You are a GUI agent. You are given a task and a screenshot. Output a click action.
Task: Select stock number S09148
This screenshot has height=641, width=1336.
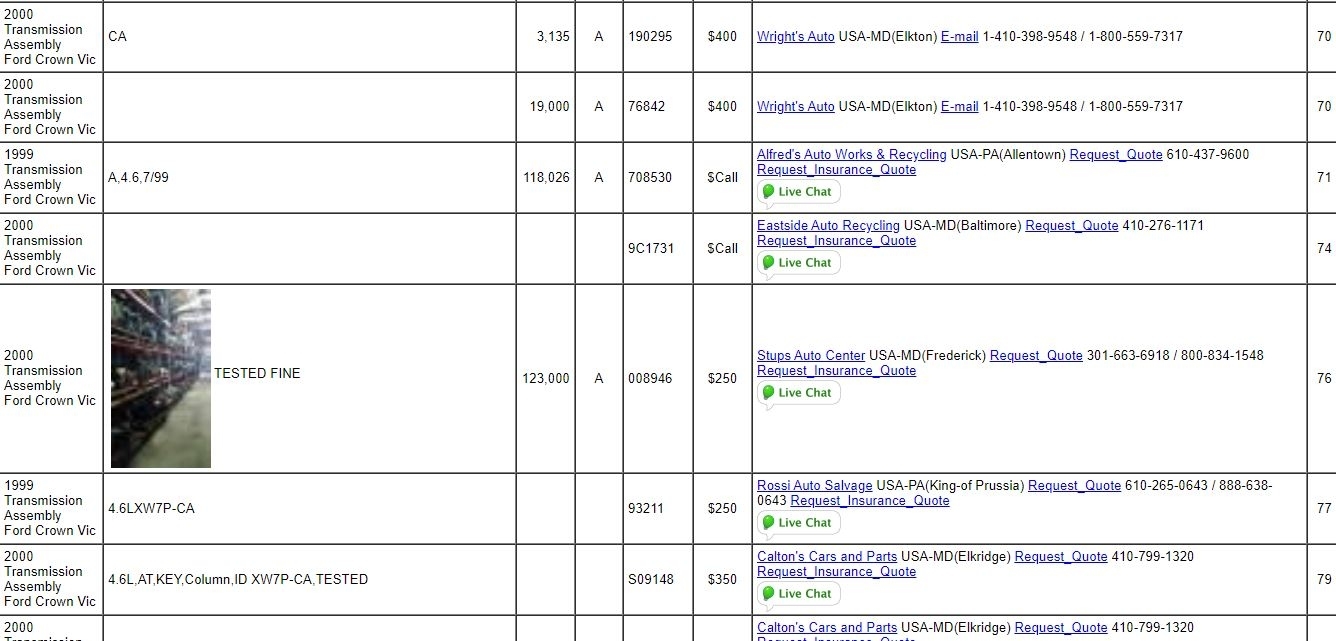[651, 579]
